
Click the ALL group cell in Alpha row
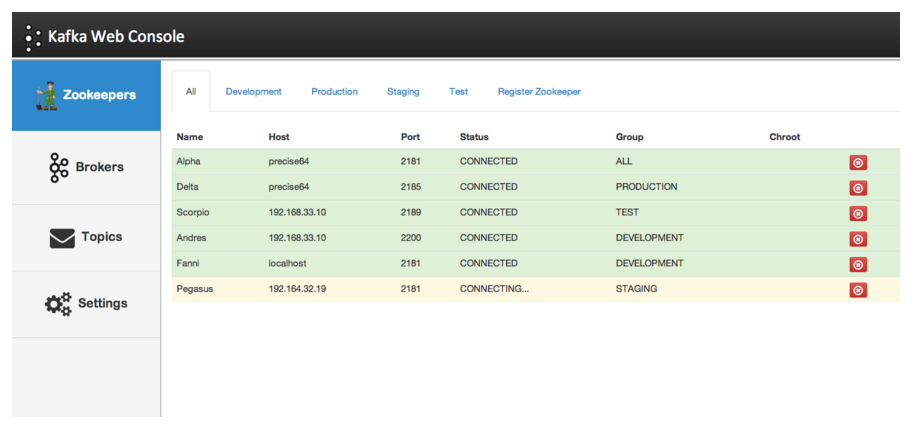tap(624, 162)
